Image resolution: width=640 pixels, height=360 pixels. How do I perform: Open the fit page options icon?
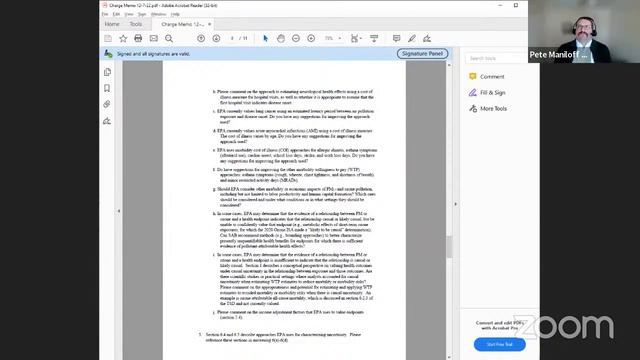[x=356, y=38]
